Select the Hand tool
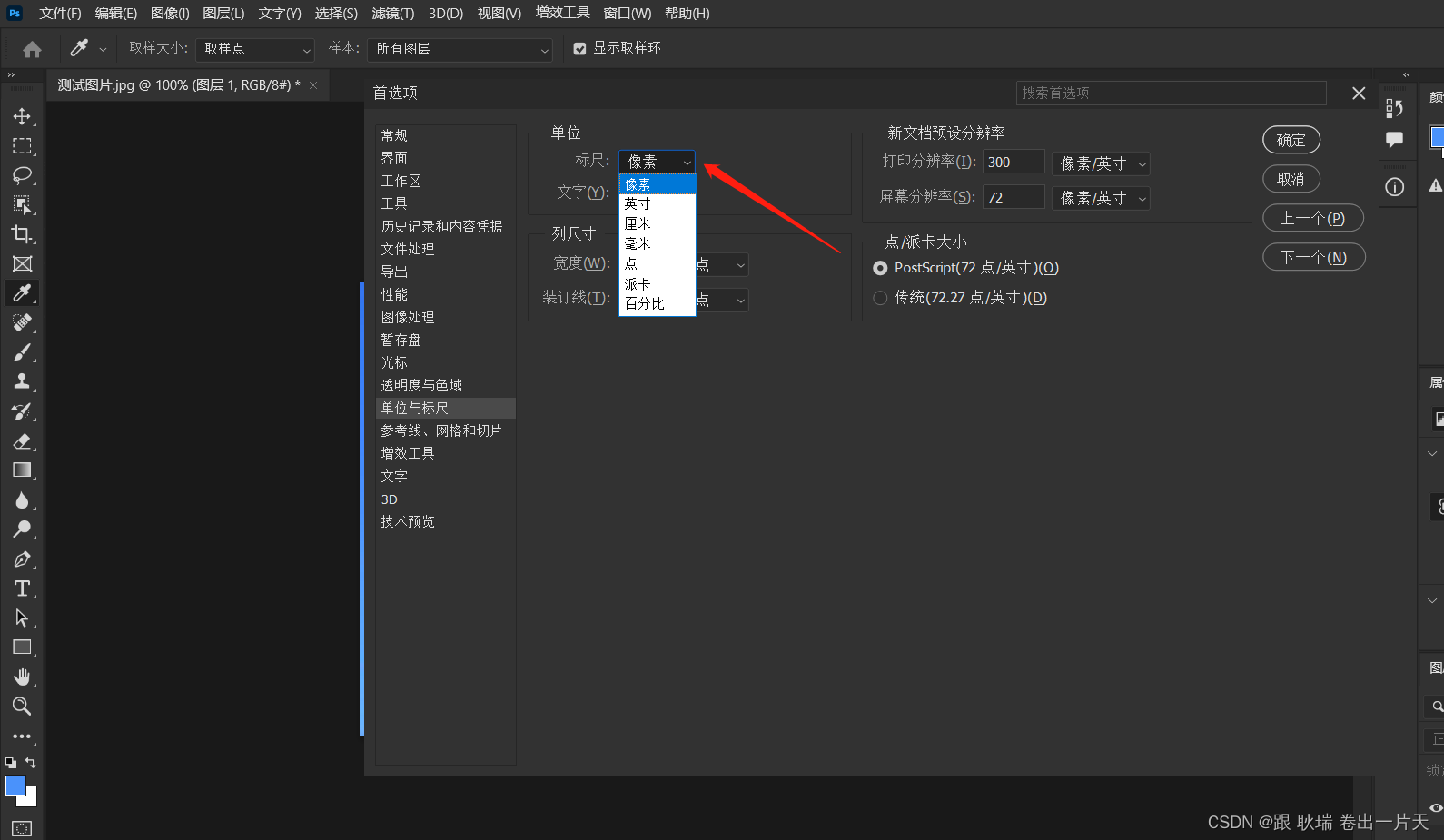 click(x=22, y=677)
